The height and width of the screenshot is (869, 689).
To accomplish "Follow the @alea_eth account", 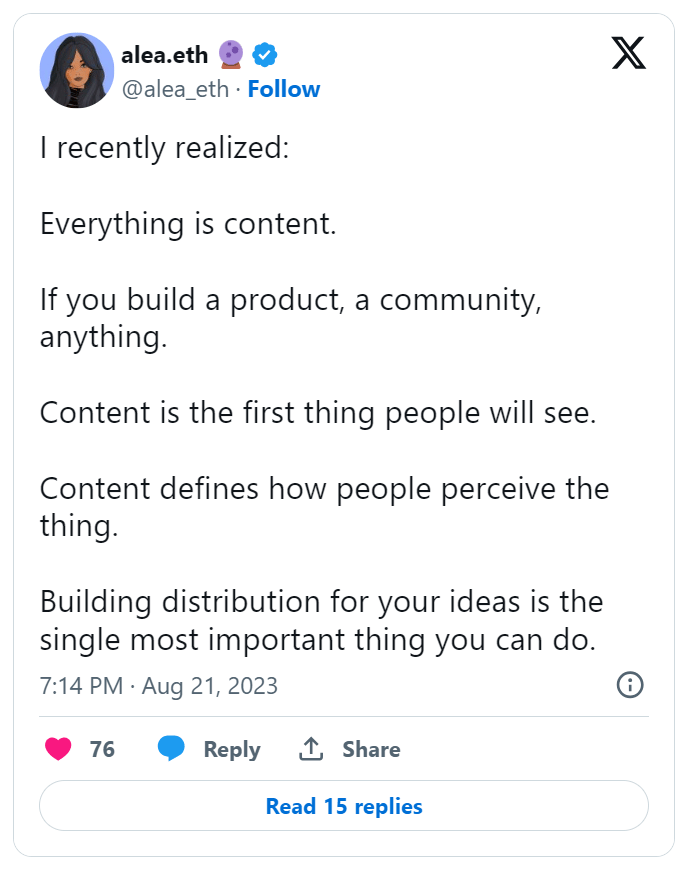I will pos(284,89).
